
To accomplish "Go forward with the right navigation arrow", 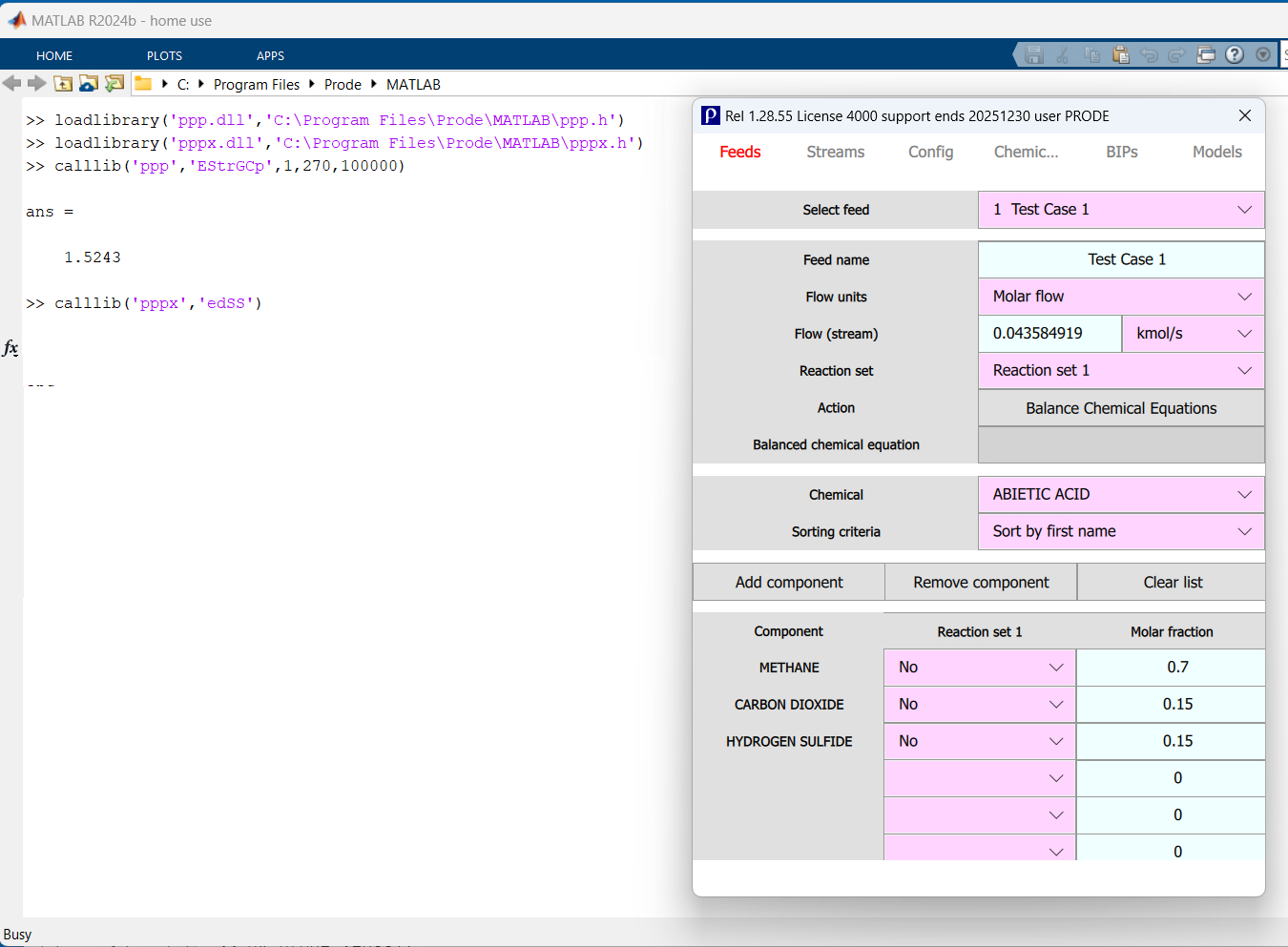I will coord(37,84).
